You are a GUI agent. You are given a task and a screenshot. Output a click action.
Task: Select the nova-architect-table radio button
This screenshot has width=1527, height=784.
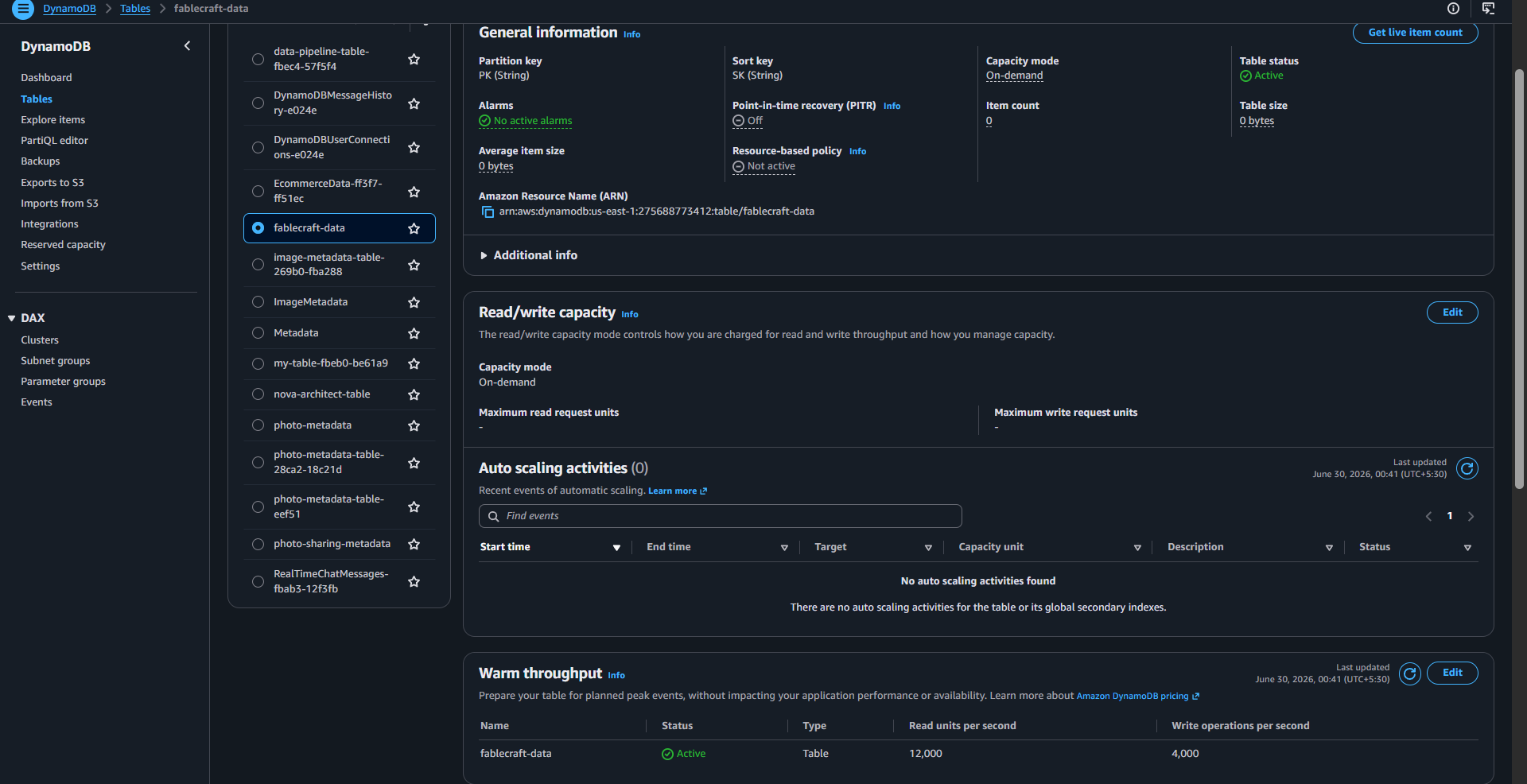pos(258,394)
